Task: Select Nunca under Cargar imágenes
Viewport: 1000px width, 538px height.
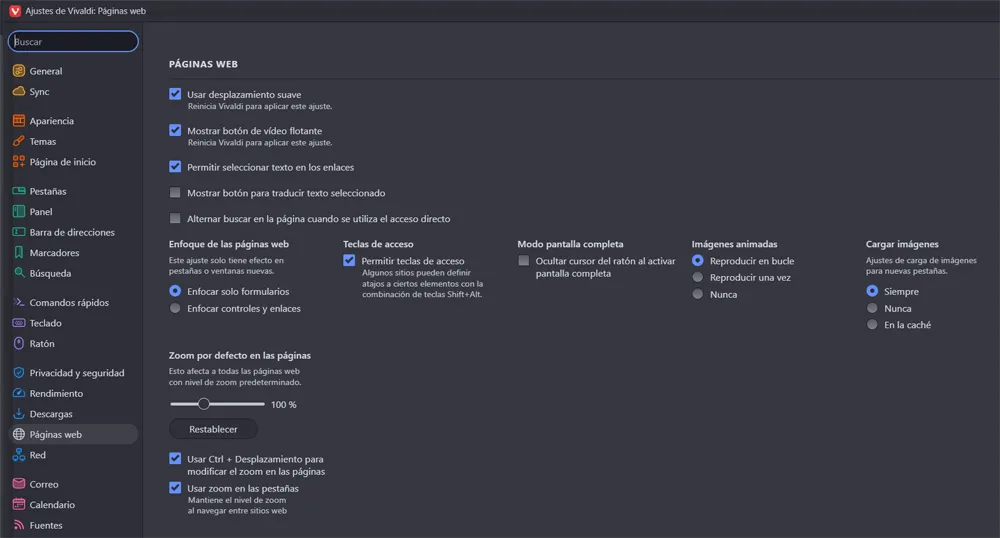Action: pyautogui.click(x=872, y=308)
